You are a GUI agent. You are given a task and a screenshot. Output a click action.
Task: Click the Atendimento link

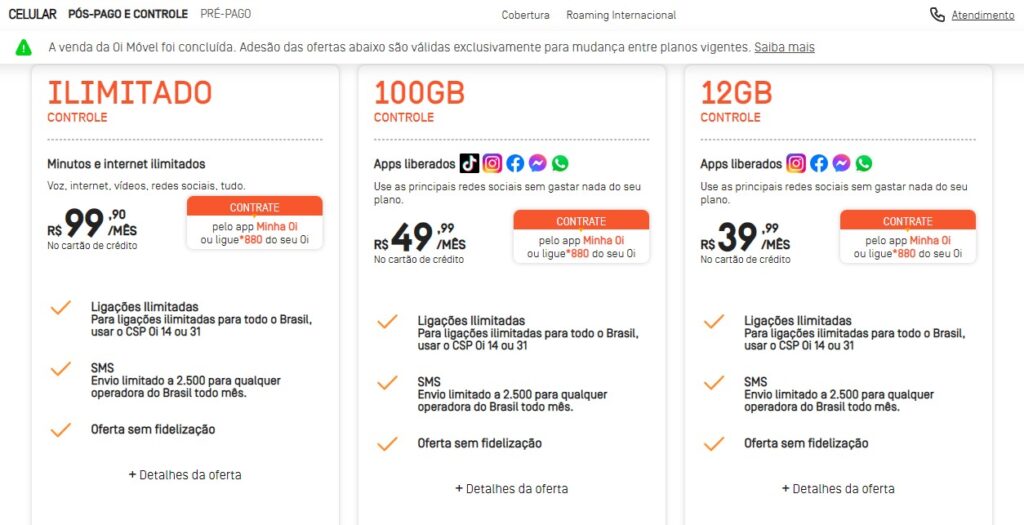983,15
